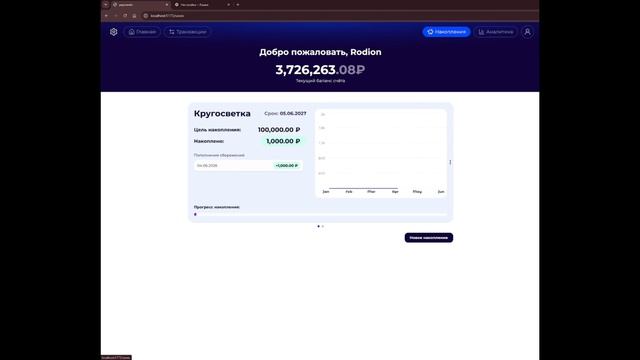This screenshot has height=360, width=640.
Task: Click the browser home icon
Action: point(134,16)
